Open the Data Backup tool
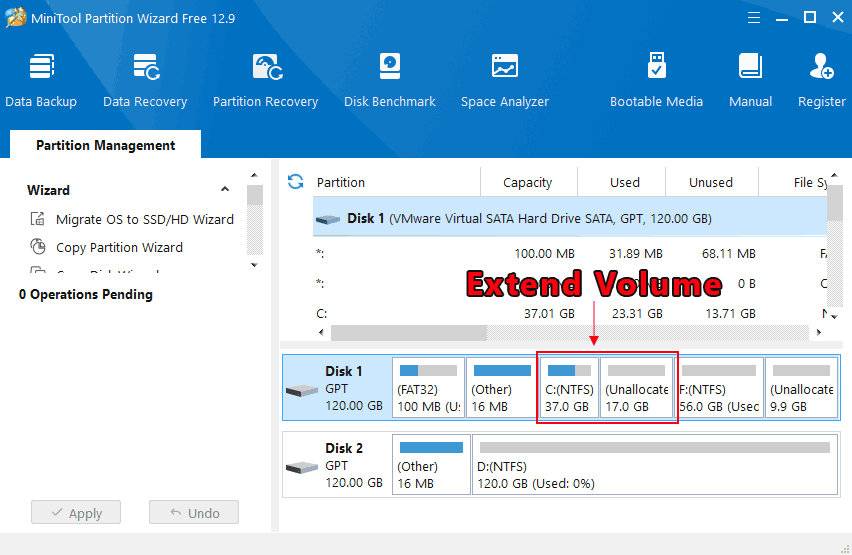Screen dimensions: 852x555 tap(41, 80)
